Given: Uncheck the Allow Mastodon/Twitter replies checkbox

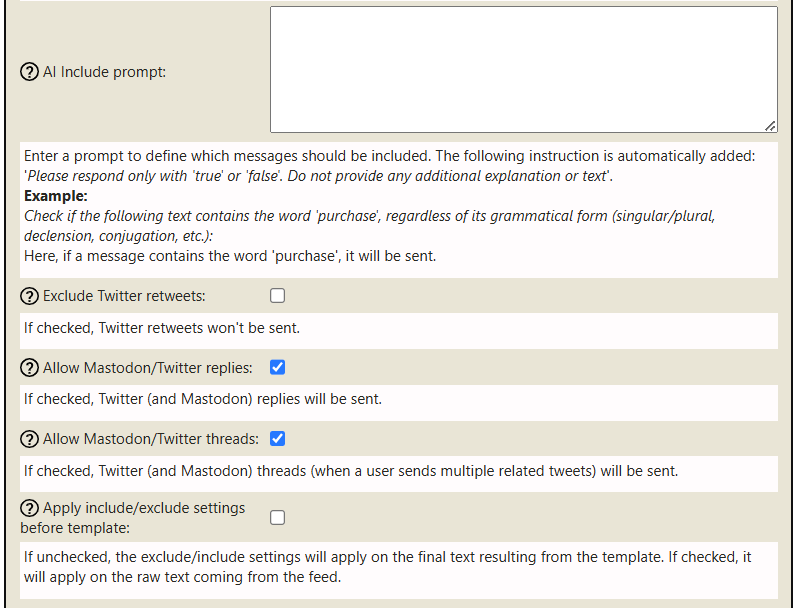Looking at the screenshot, I should pos(278,368).
